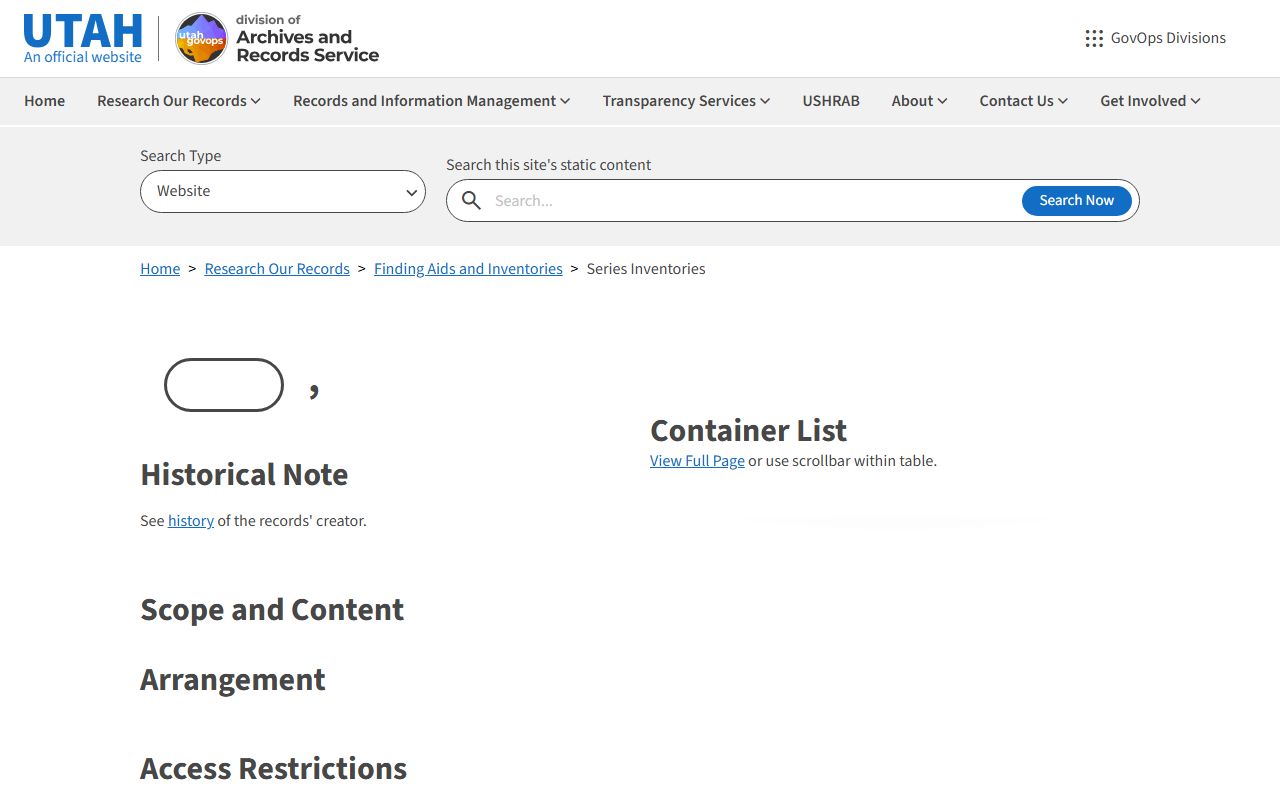Click the Archives and Records Service title
This screenshot has height=800, width=1280.
[307, 46]
